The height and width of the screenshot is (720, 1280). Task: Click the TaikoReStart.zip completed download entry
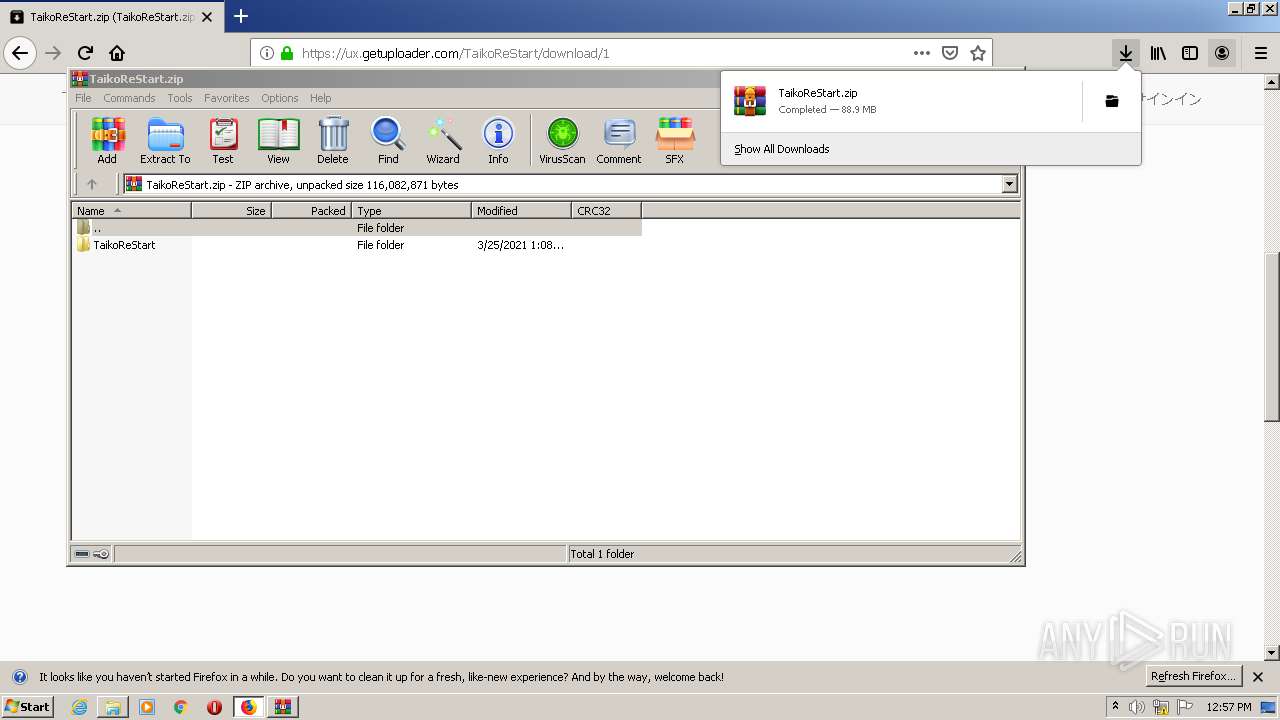(x=900, y=101)
